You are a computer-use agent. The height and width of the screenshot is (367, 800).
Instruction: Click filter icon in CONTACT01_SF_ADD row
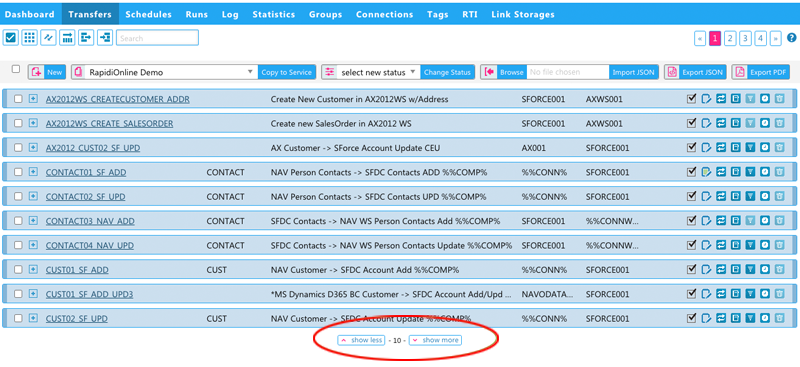point(750,172)
